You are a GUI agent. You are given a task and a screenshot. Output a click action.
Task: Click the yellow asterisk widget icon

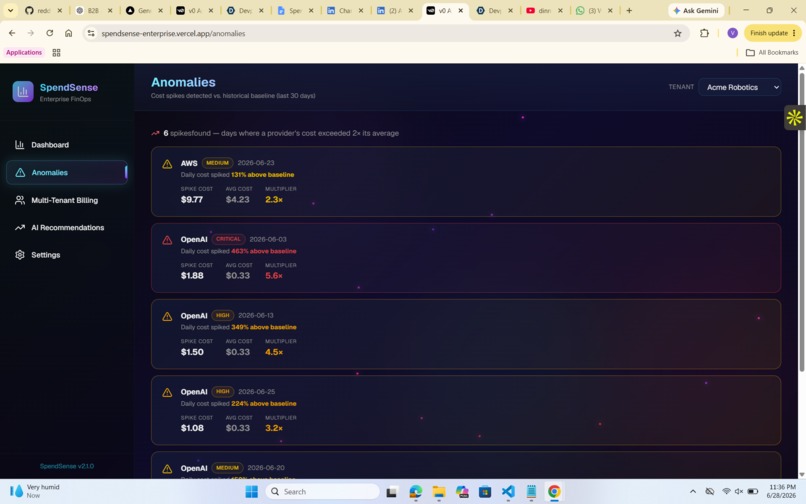794,118
